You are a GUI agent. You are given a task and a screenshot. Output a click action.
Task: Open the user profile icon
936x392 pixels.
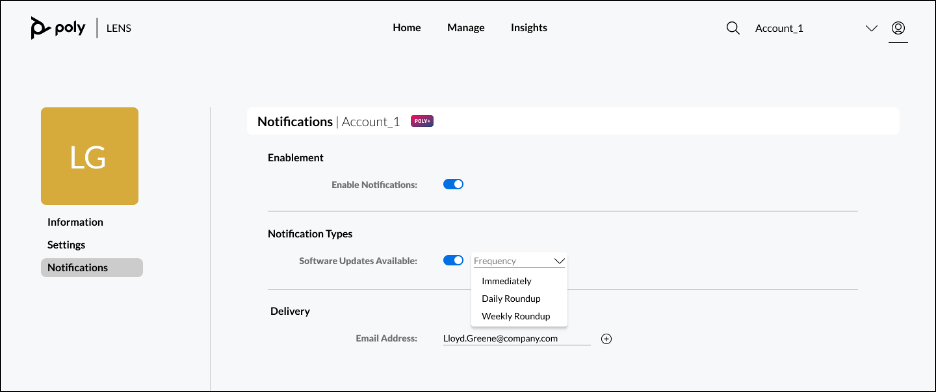(898, 28)
